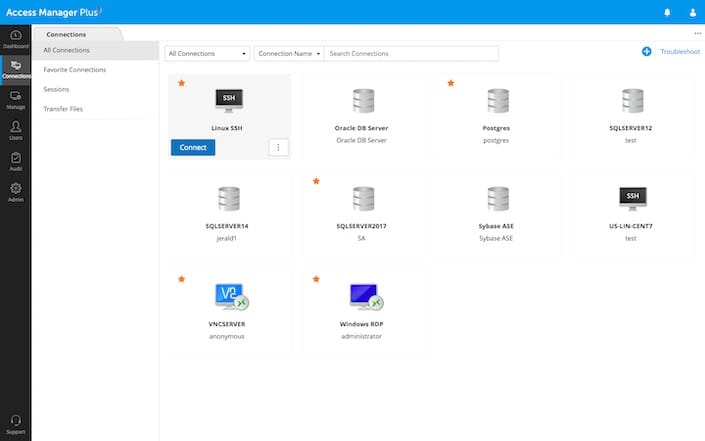The width and height of the screenshot is (705, 441).
Task: Click the Support headset icon
Action: click(15, 424)
